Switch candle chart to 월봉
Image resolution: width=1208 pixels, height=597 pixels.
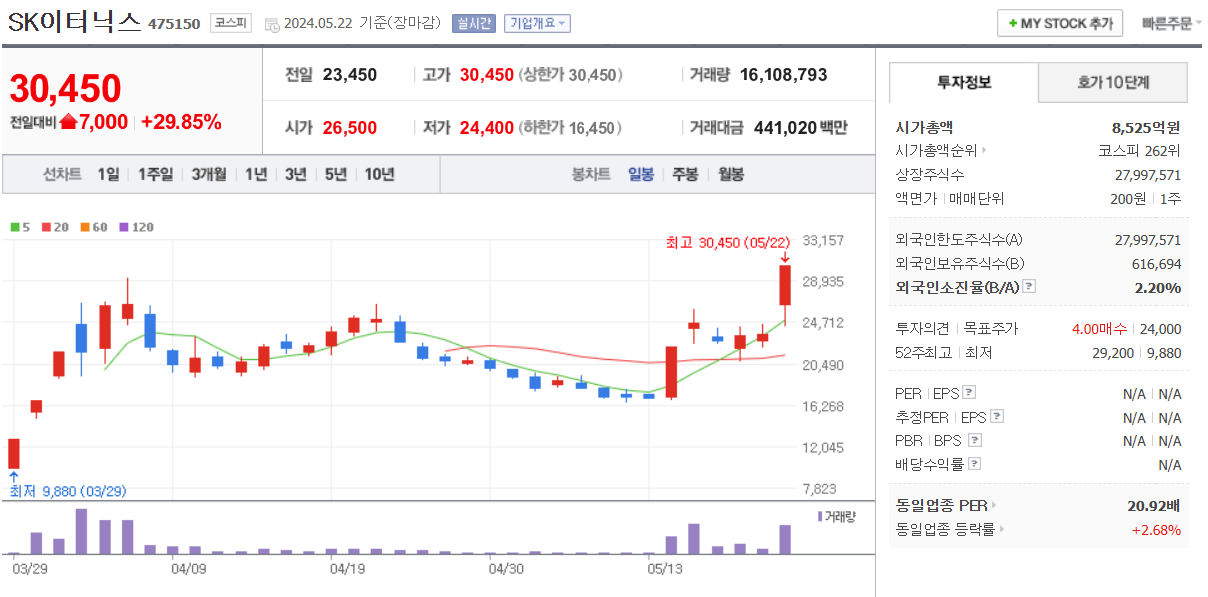click(x=731, y=174)
